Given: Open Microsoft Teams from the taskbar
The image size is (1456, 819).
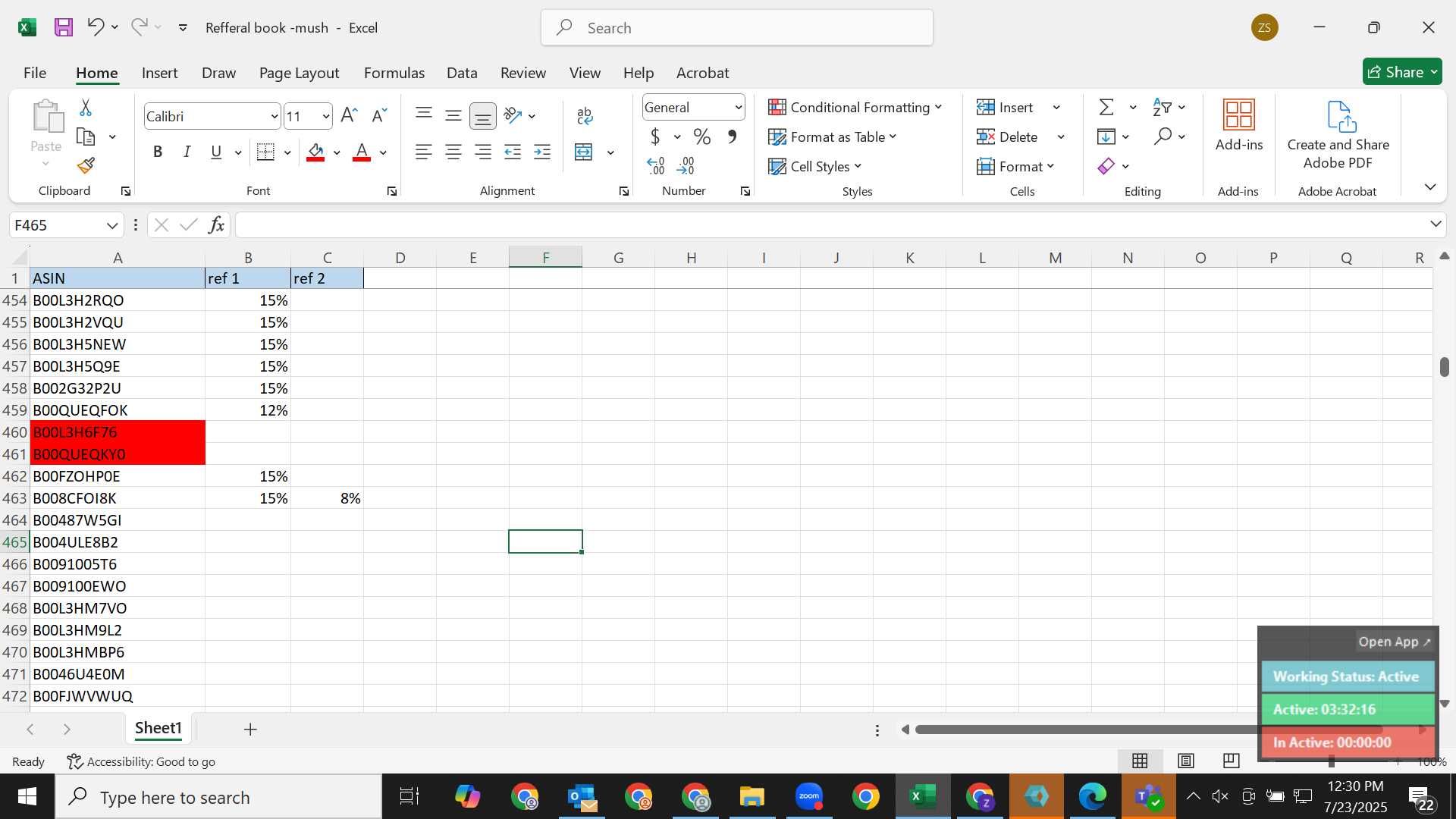Looking at the screenshot, I should (x=1149, y=797).
